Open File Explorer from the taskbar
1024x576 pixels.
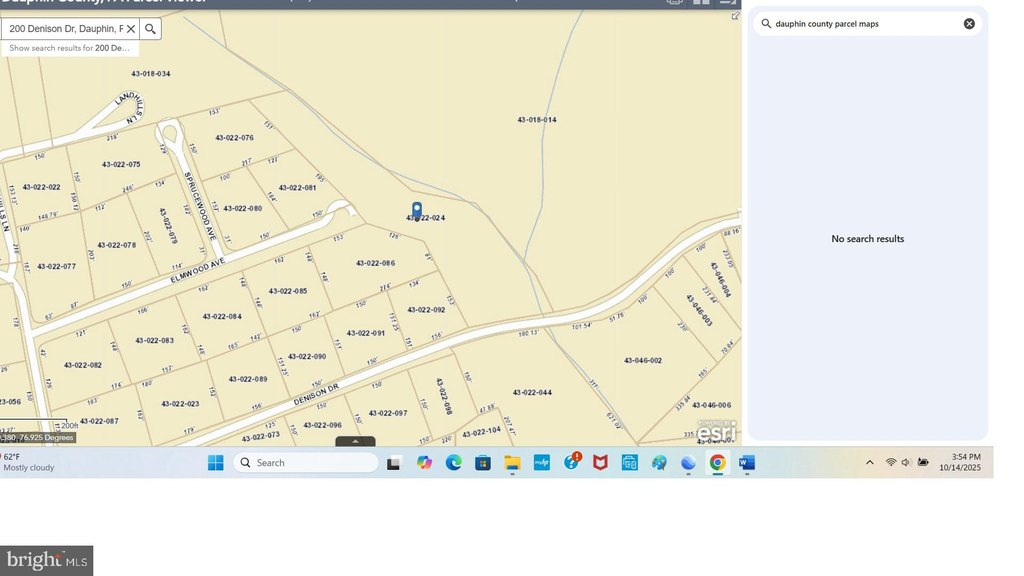[x=512, y=463]
